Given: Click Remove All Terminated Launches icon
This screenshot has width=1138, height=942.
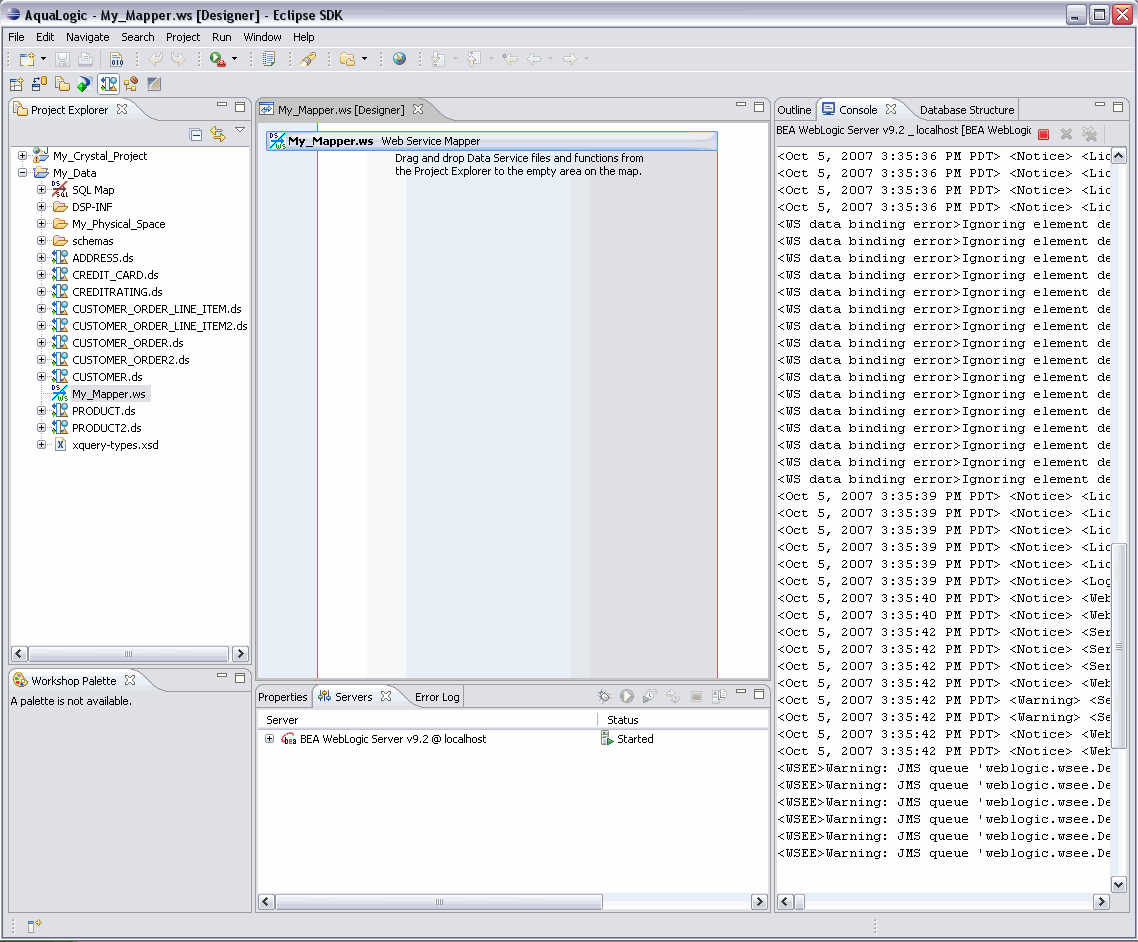Looking at the screenshot, I should (1089, 134).
